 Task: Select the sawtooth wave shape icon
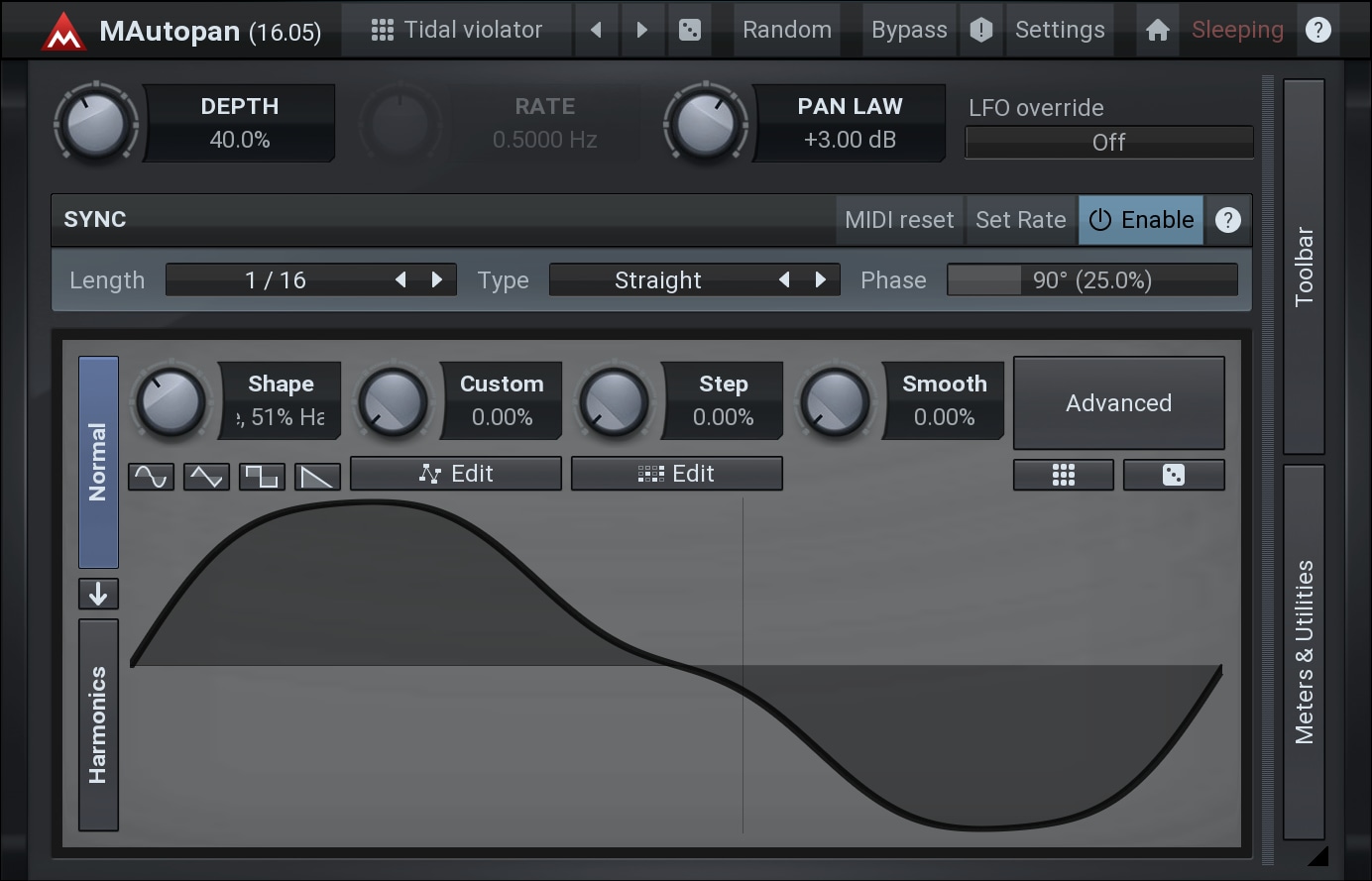point(317,477)
